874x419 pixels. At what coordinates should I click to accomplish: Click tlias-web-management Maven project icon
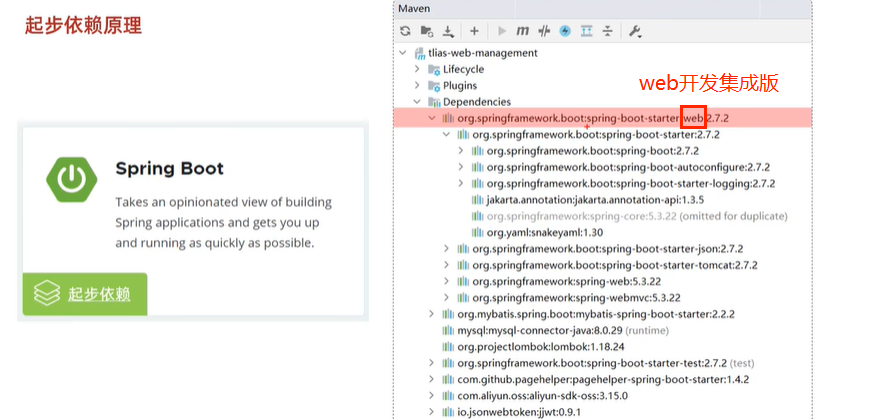tap(420, 53)
